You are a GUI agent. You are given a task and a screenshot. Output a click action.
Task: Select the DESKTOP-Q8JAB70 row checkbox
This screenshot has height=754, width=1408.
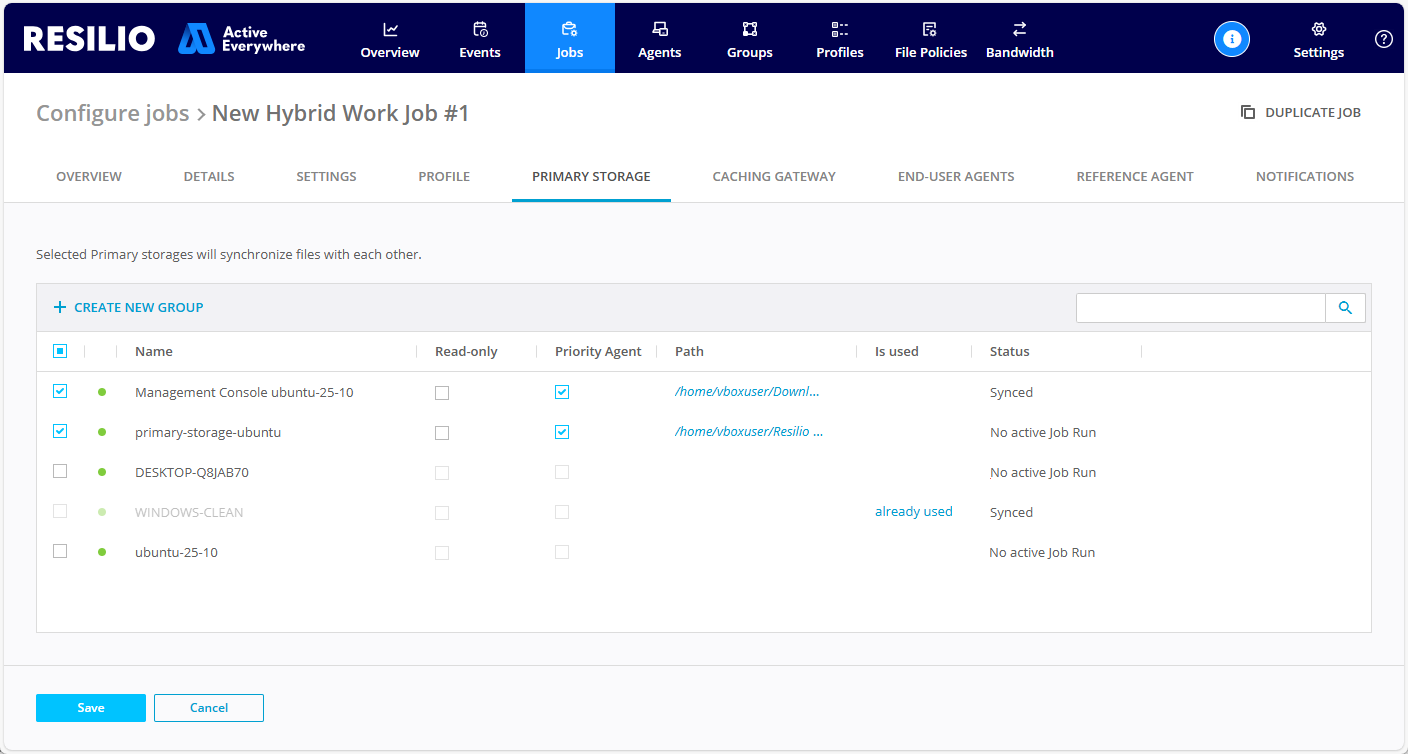[60, 471]
